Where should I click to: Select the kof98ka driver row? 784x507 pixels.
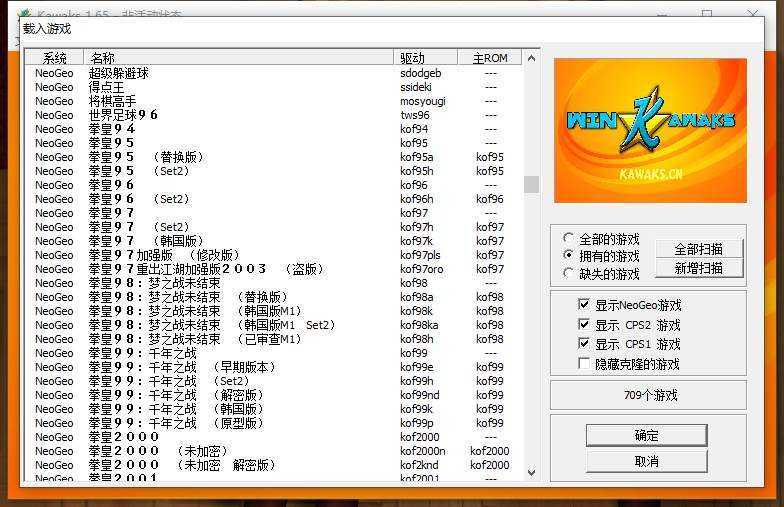[274, 325]
